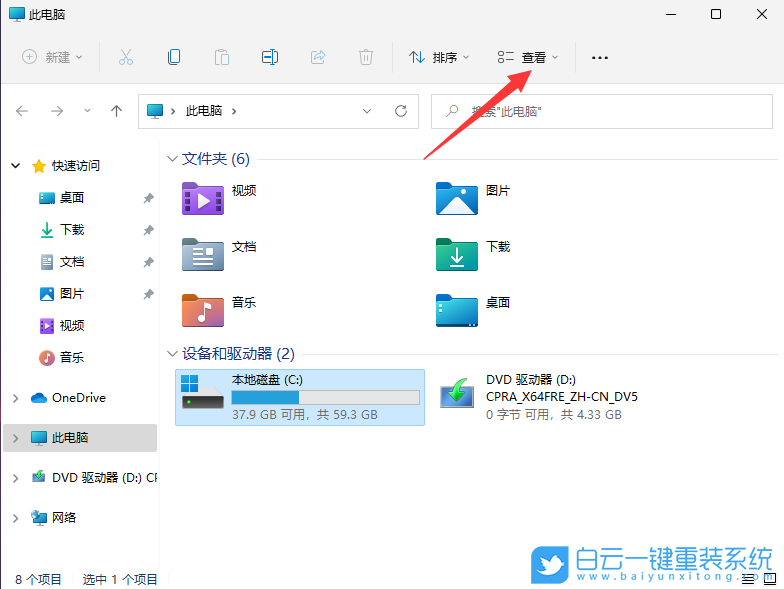The width and height of the screenshot is (784, 589).
Task: Click the computer icon in address bar
Action: coord(155,111)
